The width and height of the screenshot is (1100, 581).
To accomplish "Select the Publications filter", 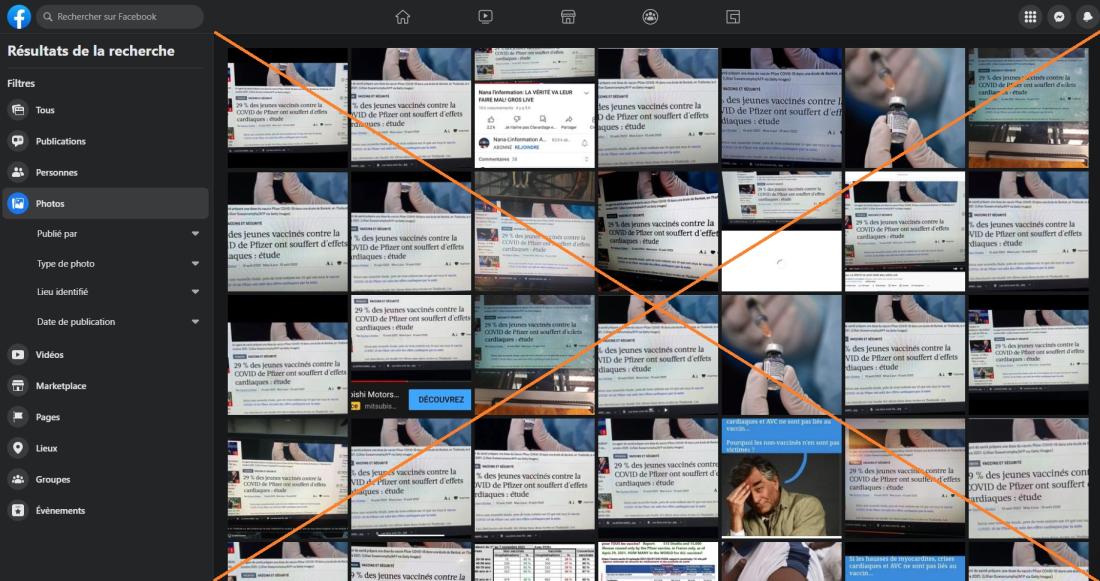I will 105,141.
